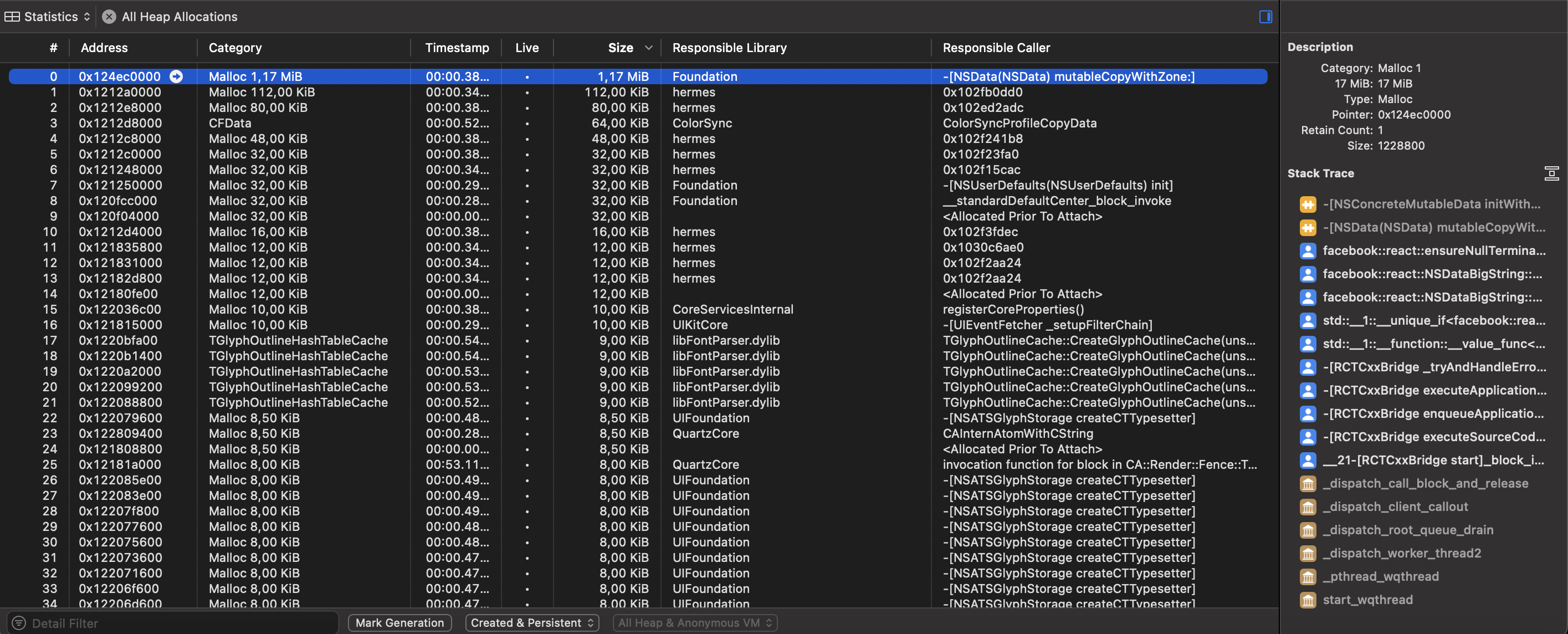Click the jump arrow beside address 0x124ec0000
The width and height of the screenshot is (1568, 634).
tap(176, 76)
